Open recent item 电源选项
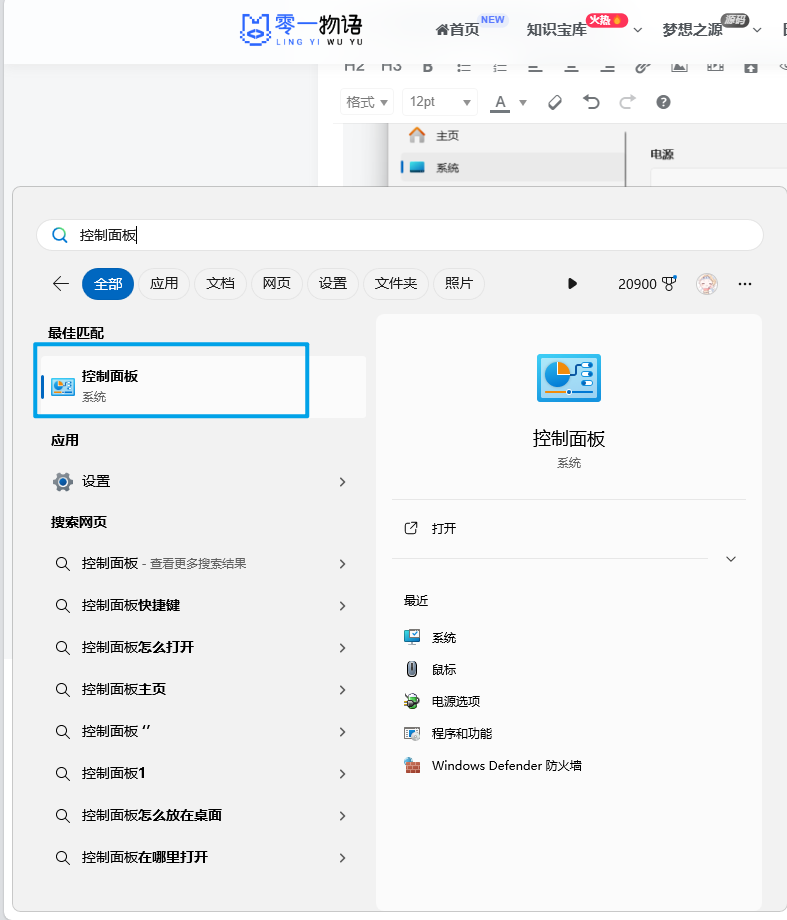Screen dimensions: 787x920 [455, 702]
